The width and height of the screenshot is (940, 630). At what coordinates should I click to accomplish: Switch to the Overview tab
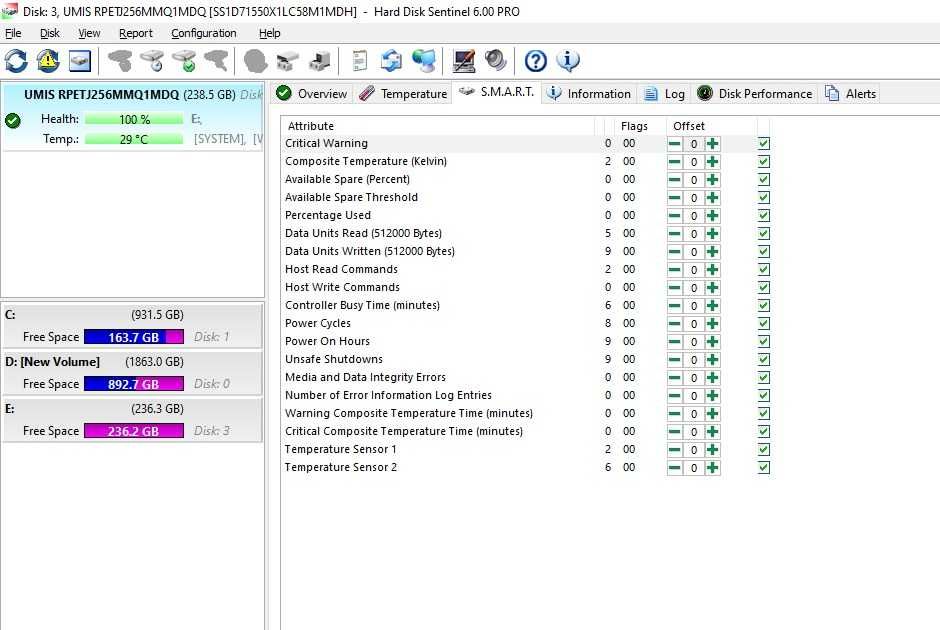click(x=312, y=94)
